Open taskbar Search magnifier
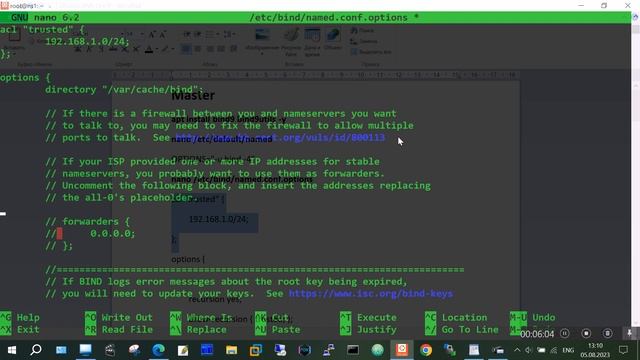Viewport: 640px width, 360px height. coord(36,350)
